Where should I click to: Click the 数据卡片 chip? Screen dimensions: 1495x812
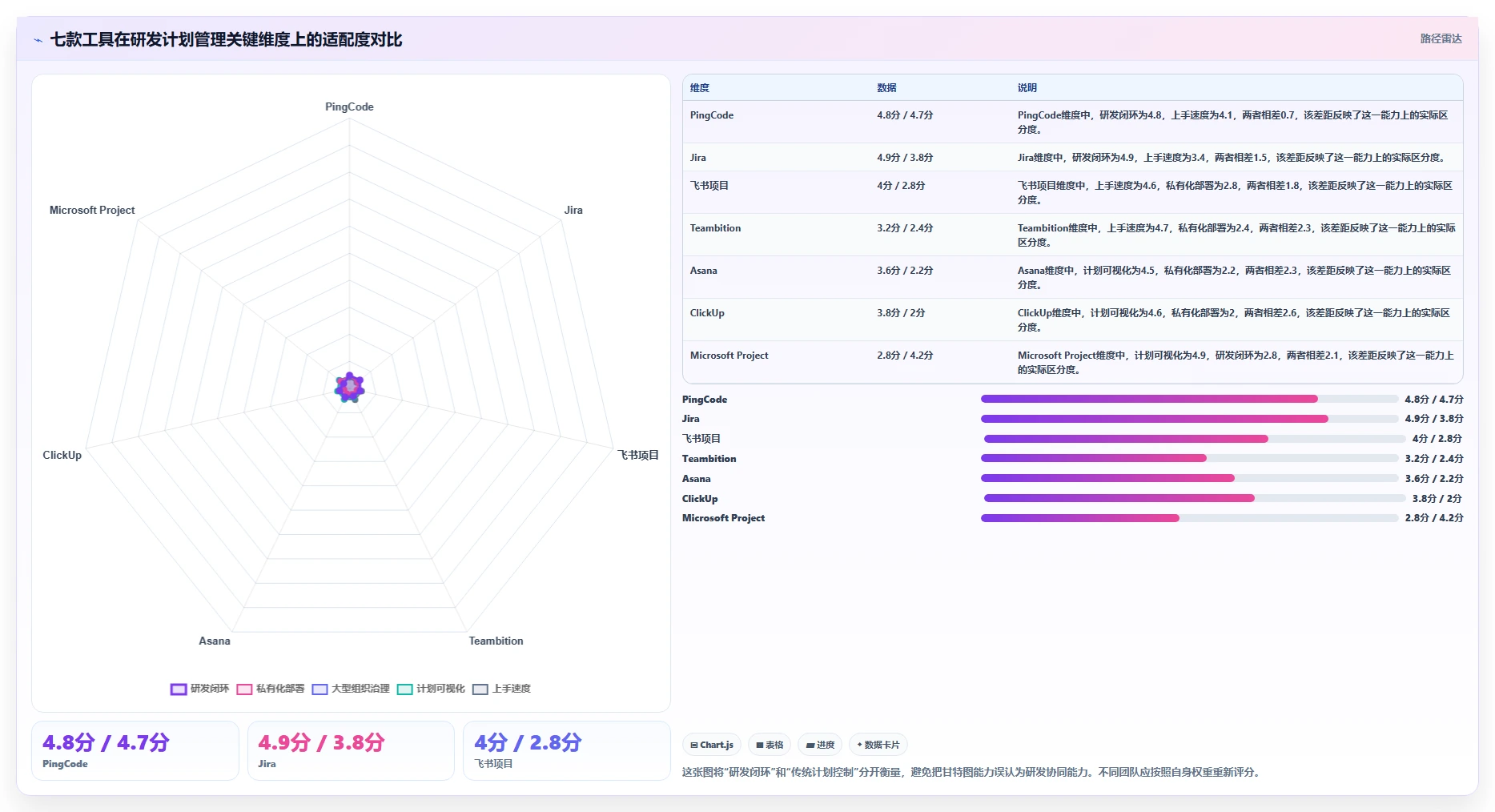878,745
